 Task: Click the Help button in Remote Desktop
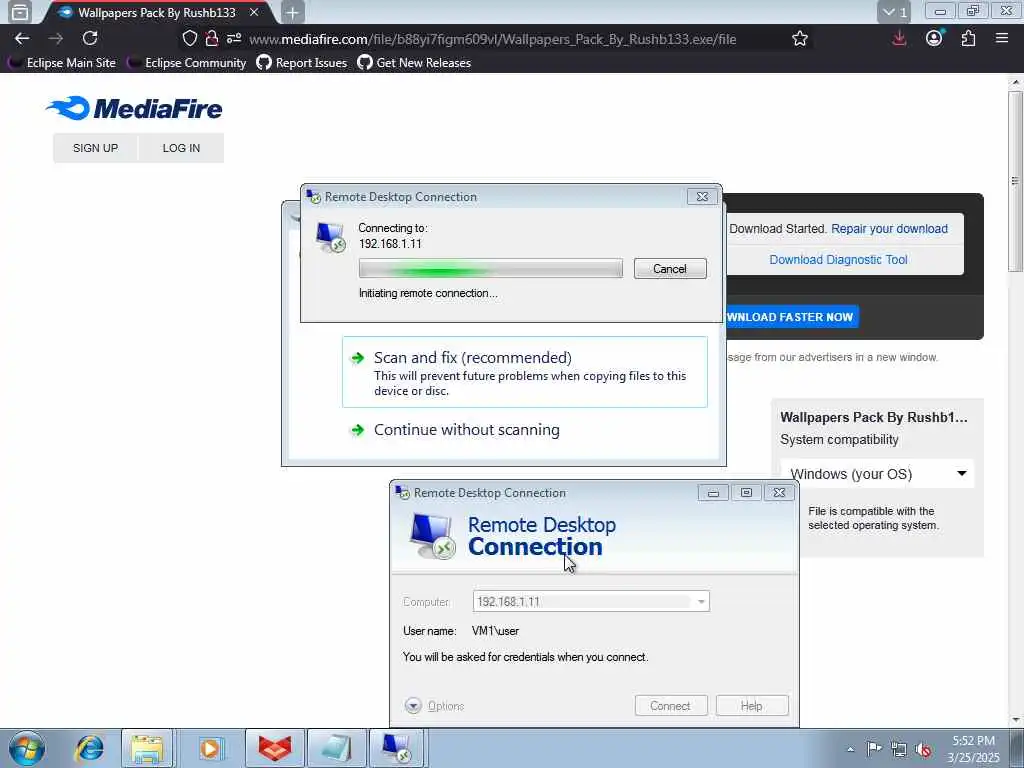click(752, 706)
